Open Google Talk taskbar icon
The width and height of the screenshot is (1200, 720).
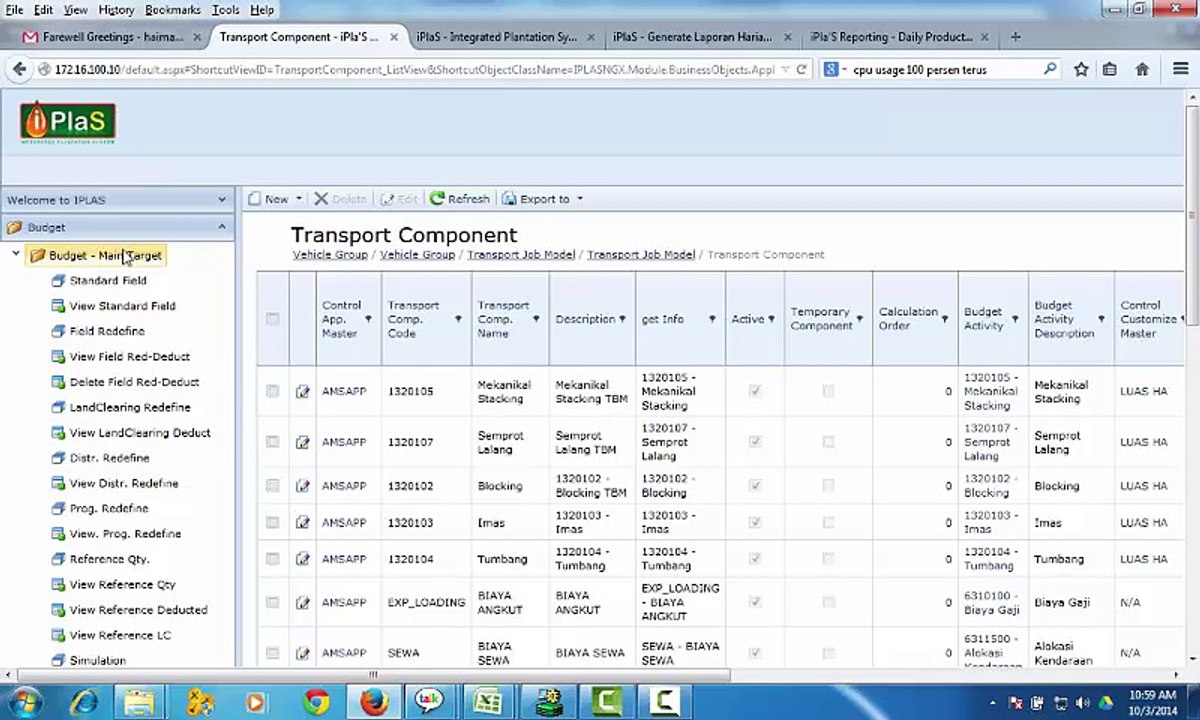430,701
